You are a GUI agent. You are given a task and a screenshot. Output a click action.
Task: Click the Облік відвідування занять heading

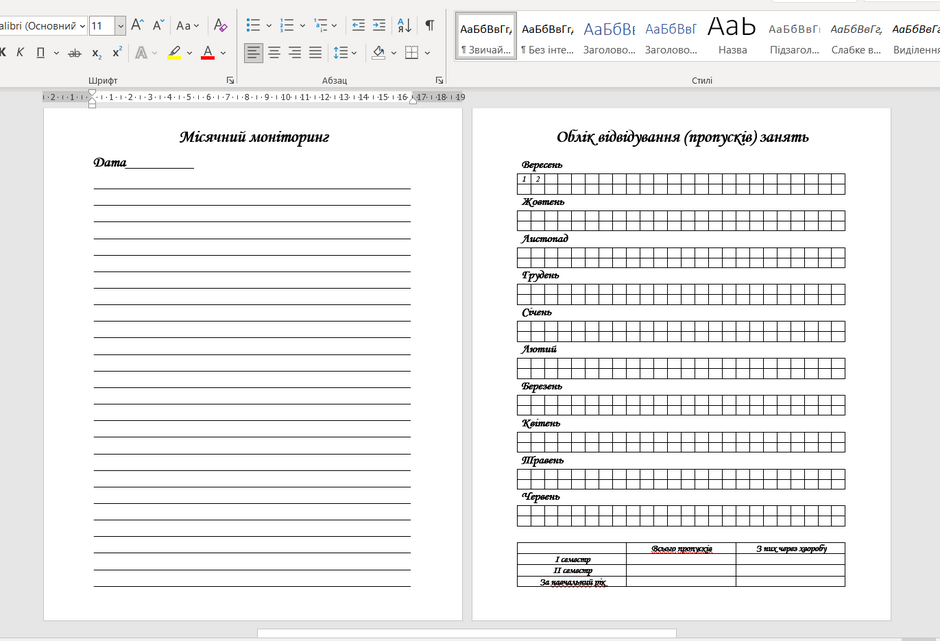(682, 137)
